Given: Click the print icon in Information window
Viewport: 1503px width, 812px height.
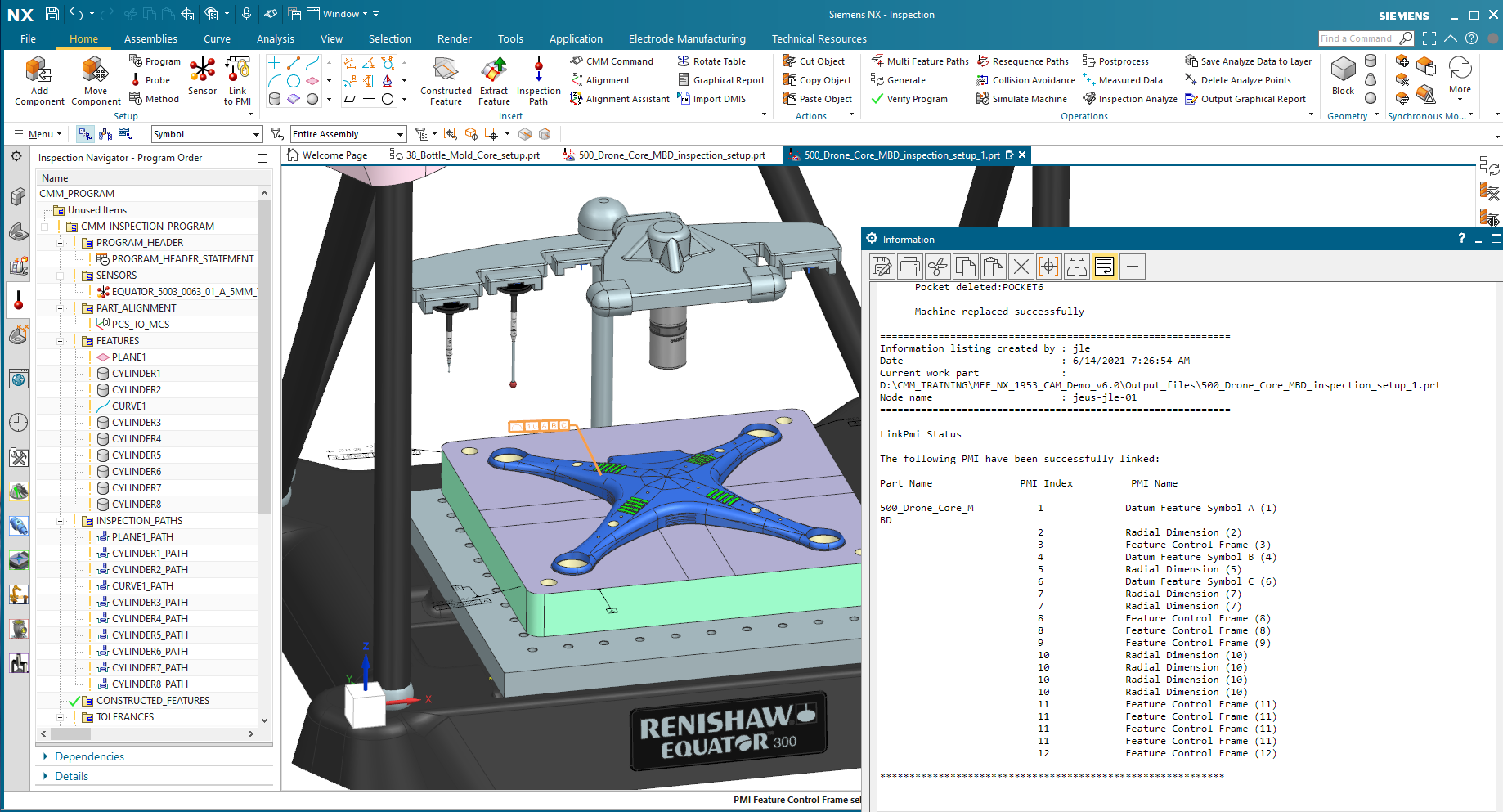Looking at the screenshot, I should pyautogui.click(x=910, y=267).
